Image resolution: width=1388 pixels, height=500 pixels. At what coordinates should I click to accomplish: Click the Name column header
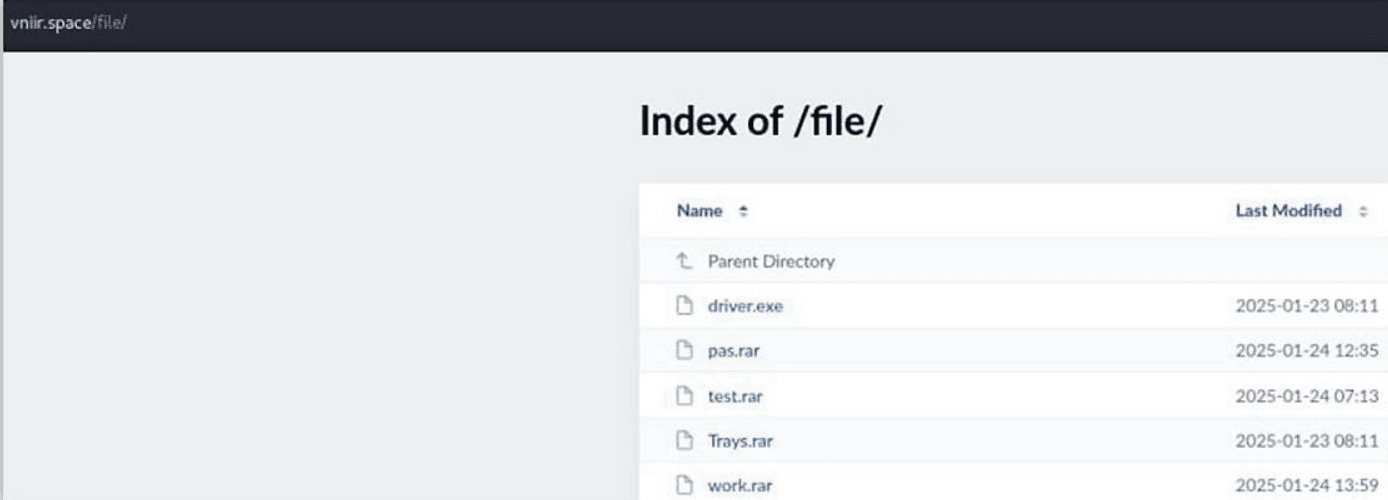pos(699,211)
